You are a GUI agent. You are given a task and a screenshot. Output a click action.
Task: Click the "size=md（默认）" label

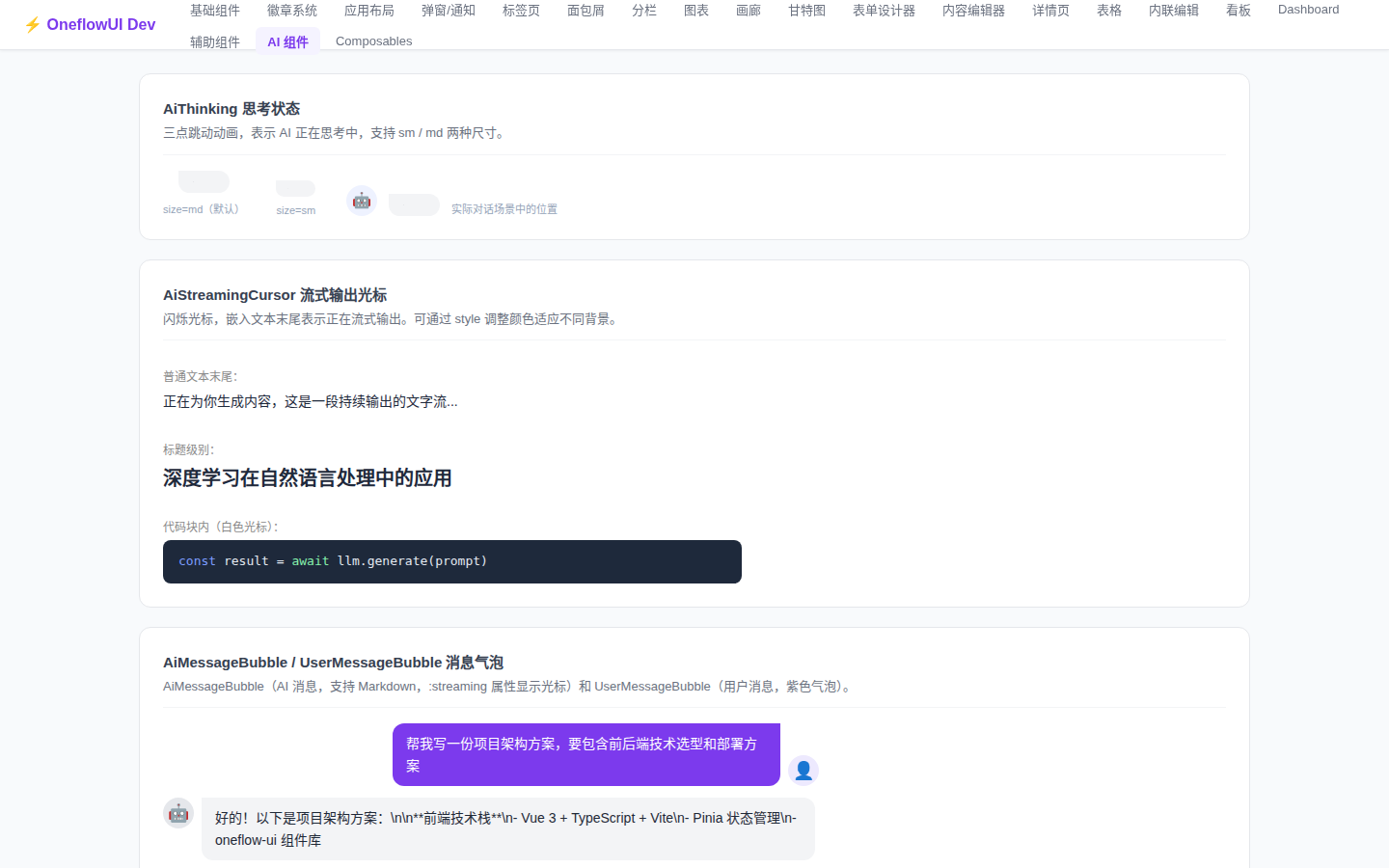[204, 209]
